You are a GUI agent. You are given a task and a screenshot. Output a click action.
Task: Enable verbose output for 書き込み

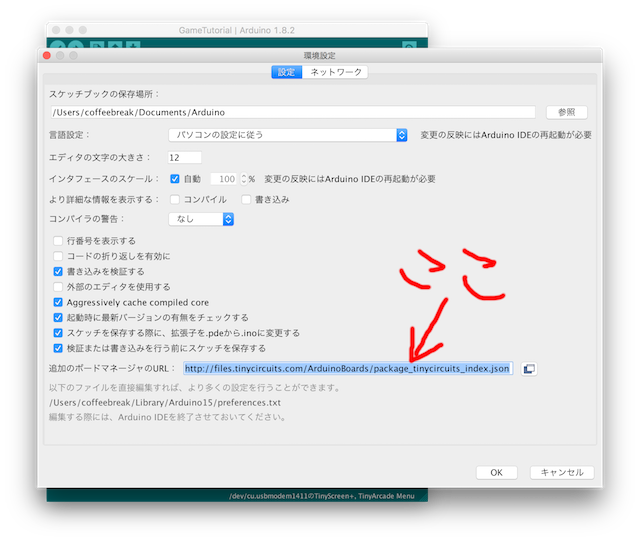click(246, 200)
